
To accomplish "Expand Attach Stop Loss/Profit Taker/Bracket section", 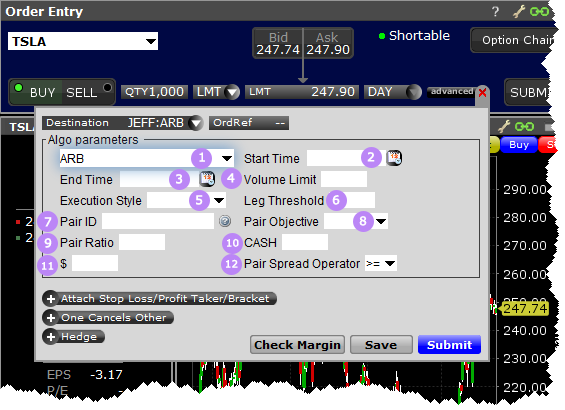I will [x=159, y=299].
